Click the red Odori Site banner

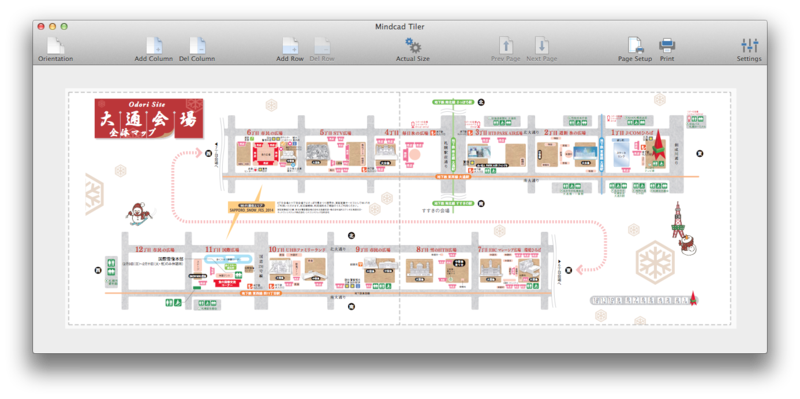(x=149, y=118)
